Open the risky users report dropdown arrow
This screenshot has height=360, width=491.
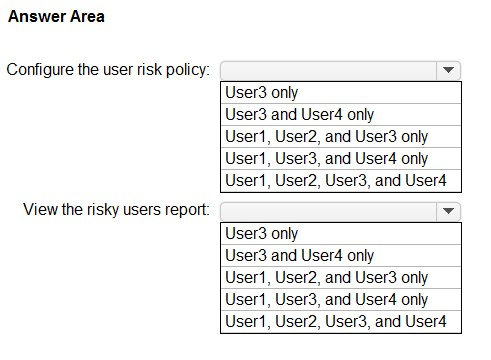tap(448, 211)
